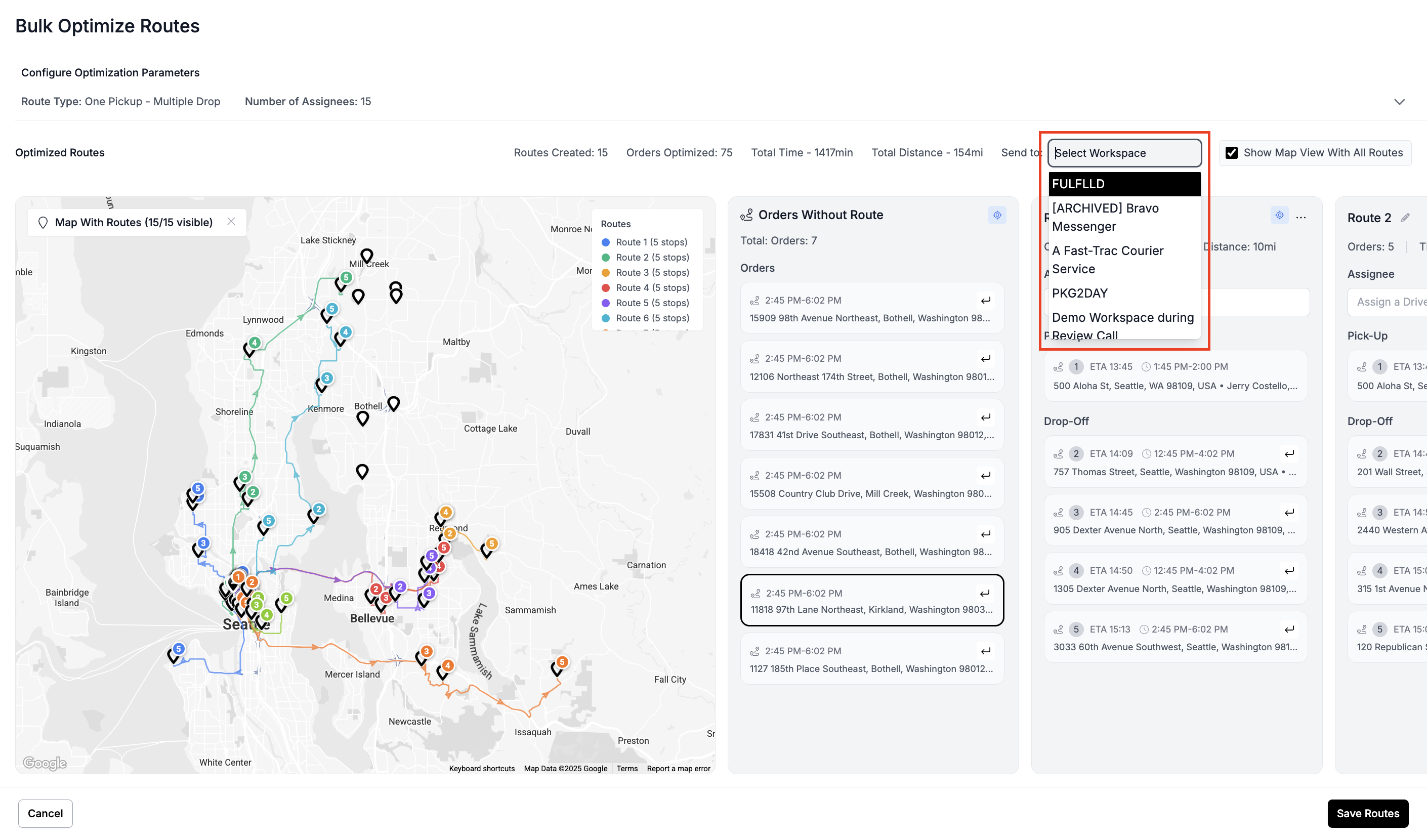Open Route 1 three-dot options menu

(1300, 218)
